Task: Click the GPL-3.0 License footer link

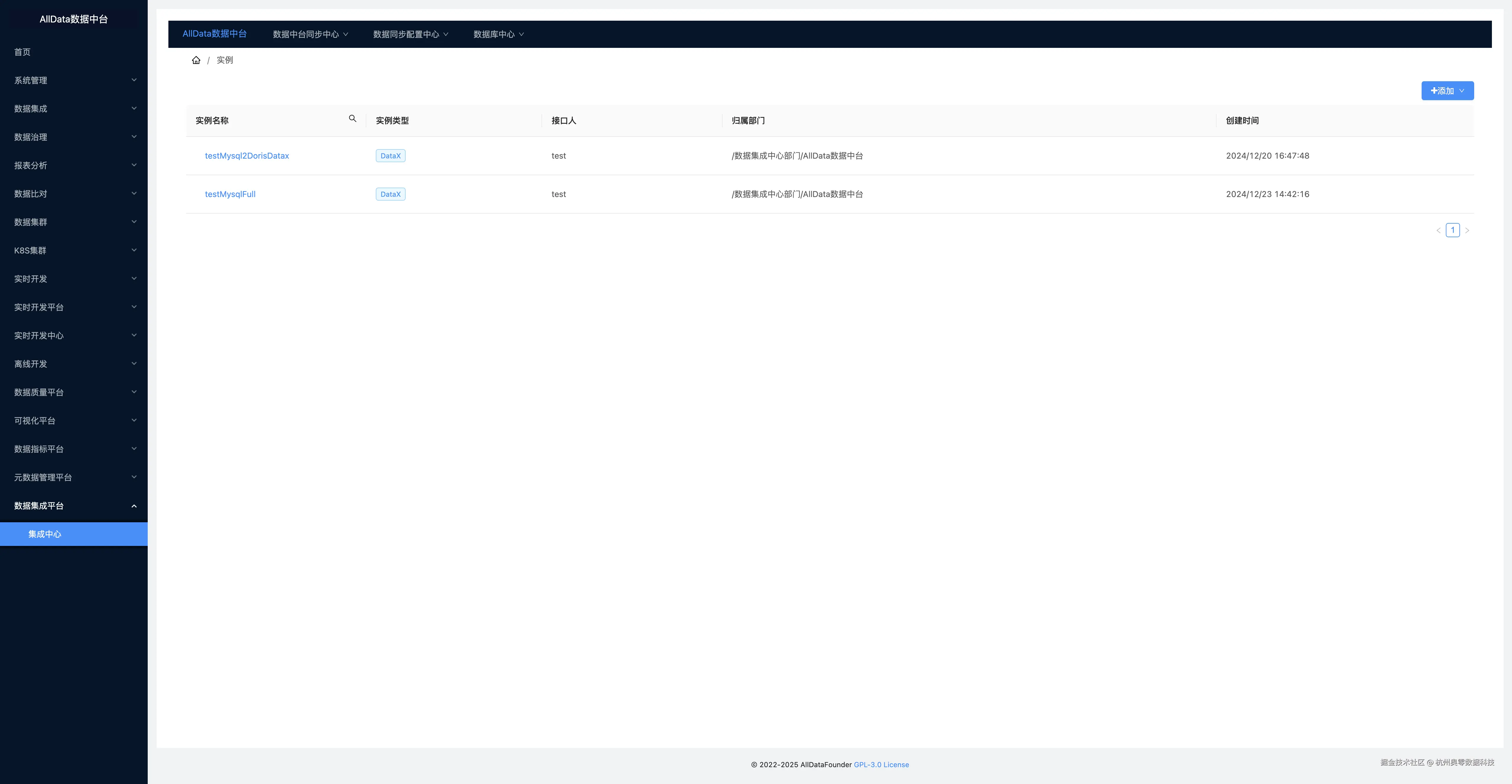Action: point(881,765)
